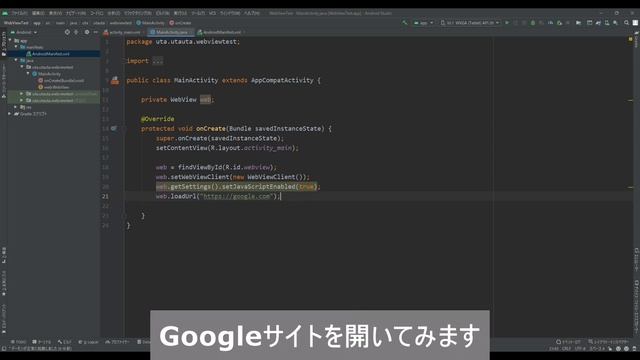Click the override gutter icon beside onCreate
Viewport: 640px width, 360px height.
[114, 129]
